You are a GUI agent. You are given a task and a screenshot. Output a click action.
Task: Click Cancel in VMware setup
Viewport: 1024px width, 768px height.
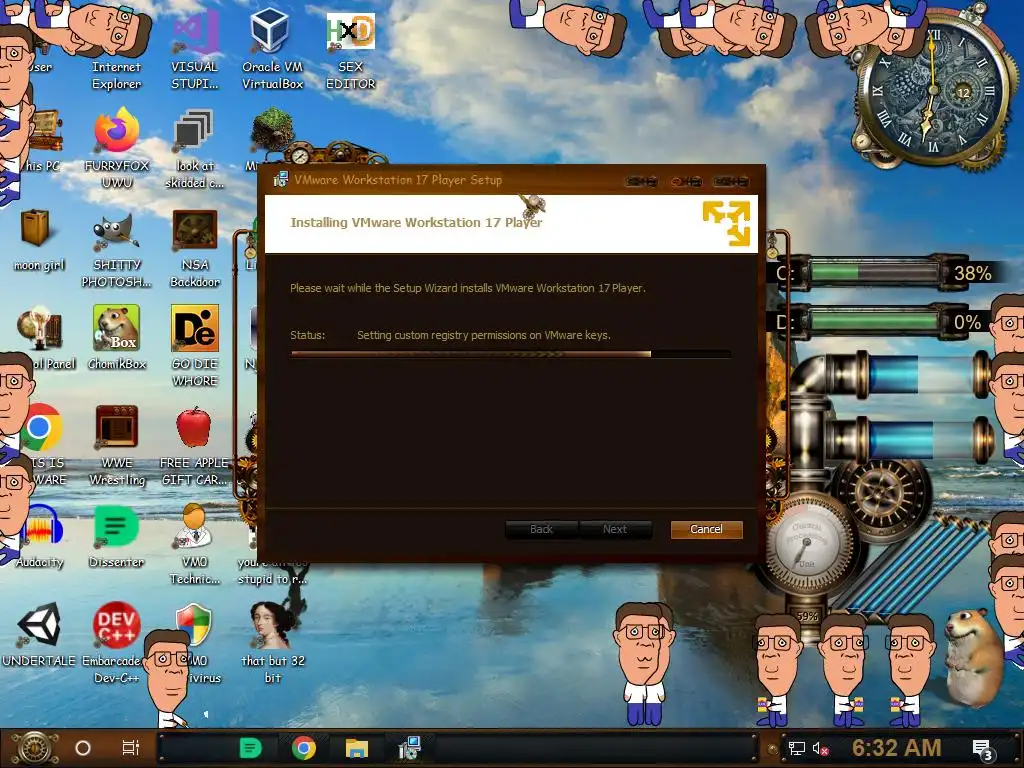pos(706,529)
